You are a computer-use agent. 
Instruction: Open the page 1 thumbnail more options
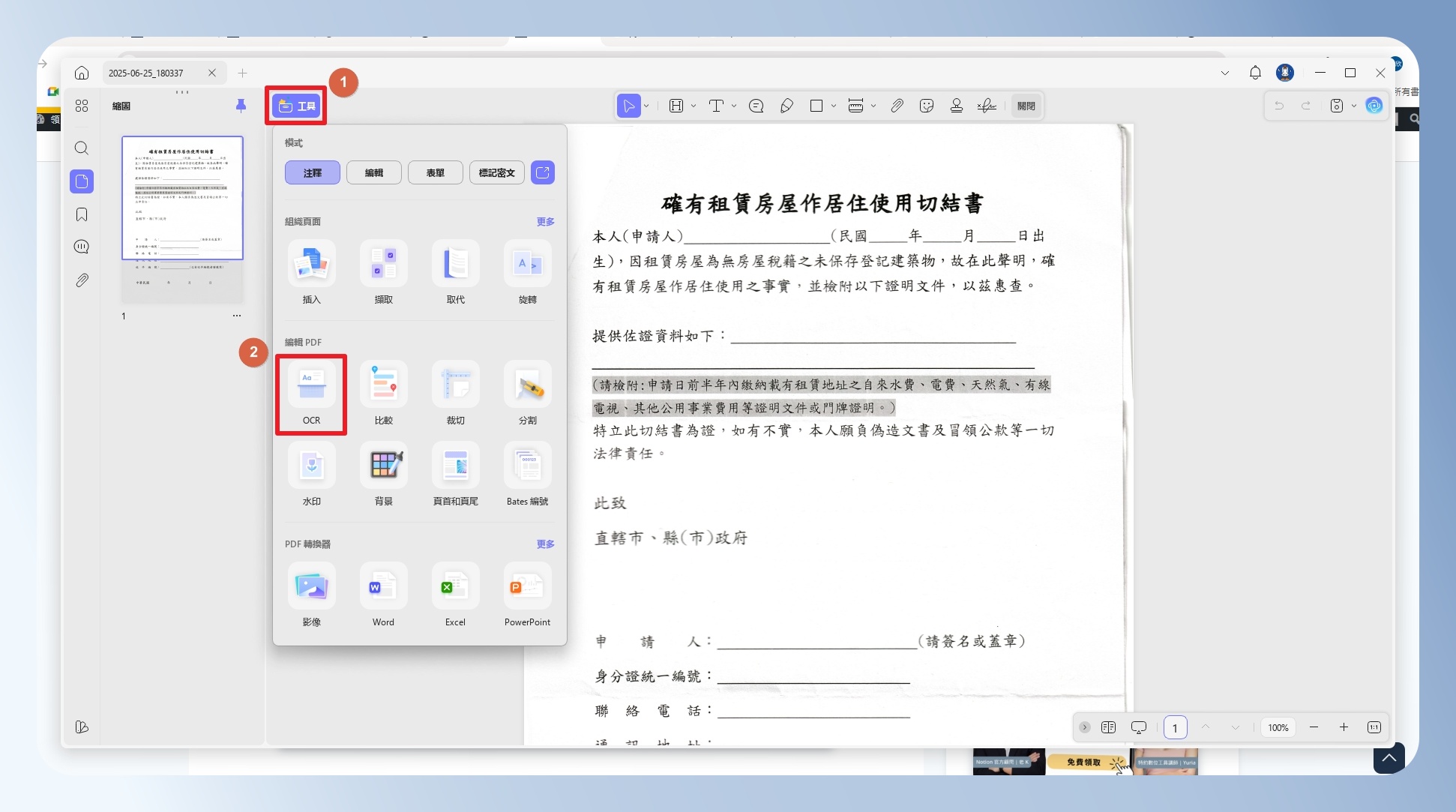237,316
